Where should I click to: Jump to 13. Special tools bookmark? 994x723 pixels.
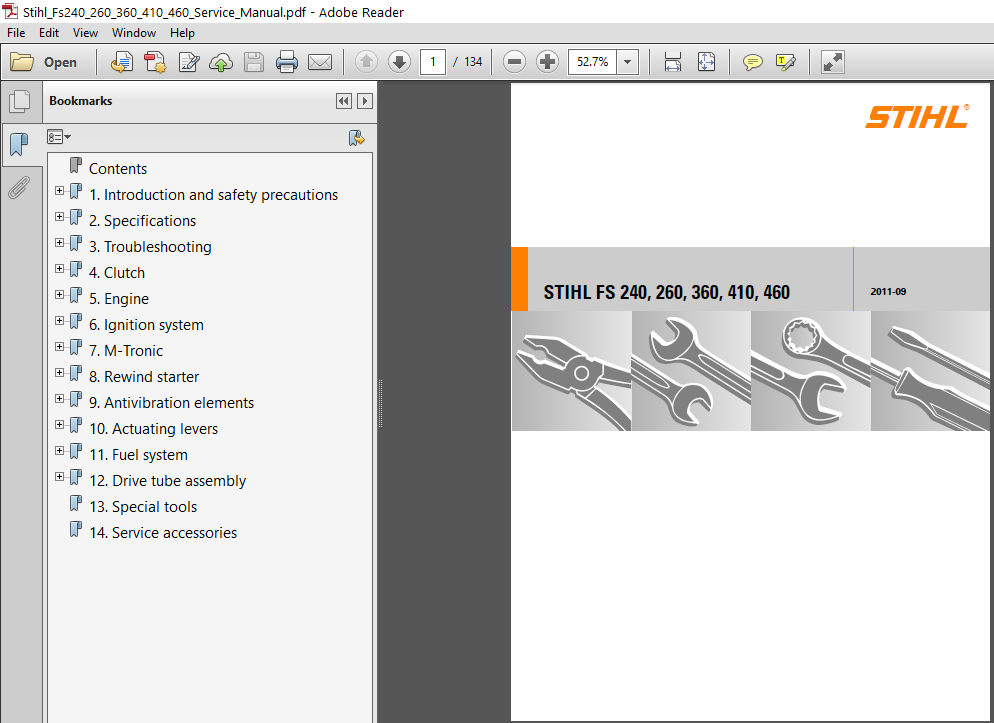(143, 507)
